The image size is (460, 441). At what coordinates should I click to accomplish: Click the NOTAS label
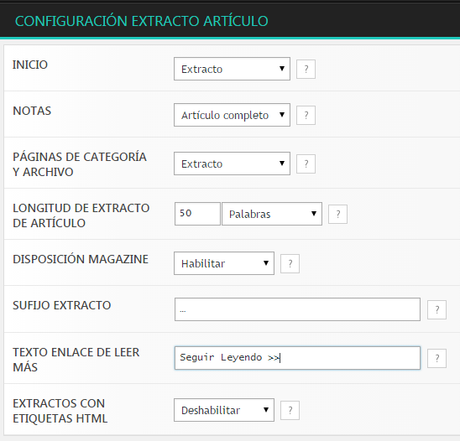[x=32, y=111]
